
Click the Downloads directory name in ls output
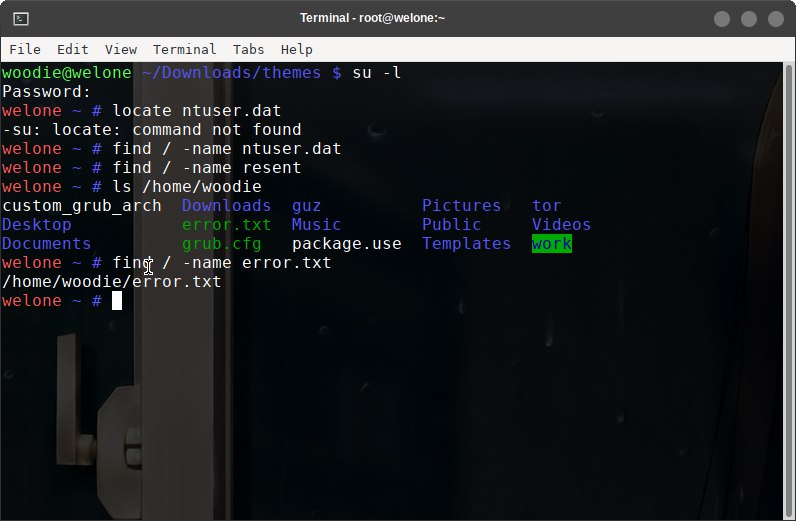click(x=226, y=206)
